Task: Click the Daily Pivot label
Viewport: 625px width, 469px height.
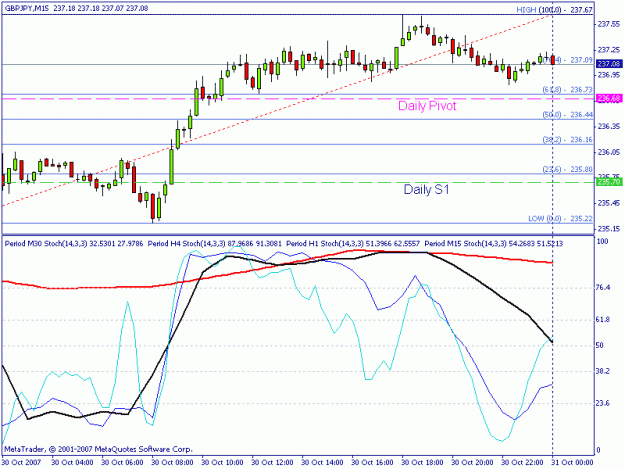Action: (x=427, y=106)
